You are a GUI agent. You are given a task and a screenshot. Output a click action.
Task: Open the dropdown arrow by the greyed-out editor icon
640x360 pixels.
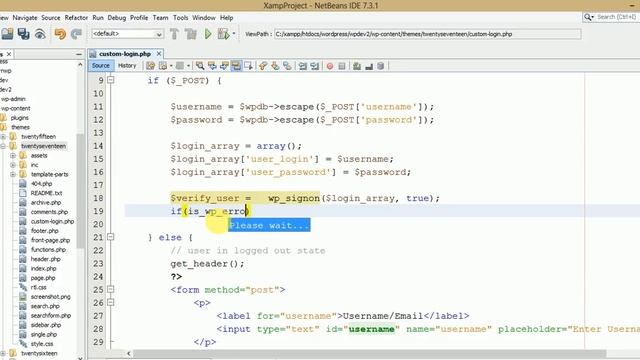pos(188,66)
